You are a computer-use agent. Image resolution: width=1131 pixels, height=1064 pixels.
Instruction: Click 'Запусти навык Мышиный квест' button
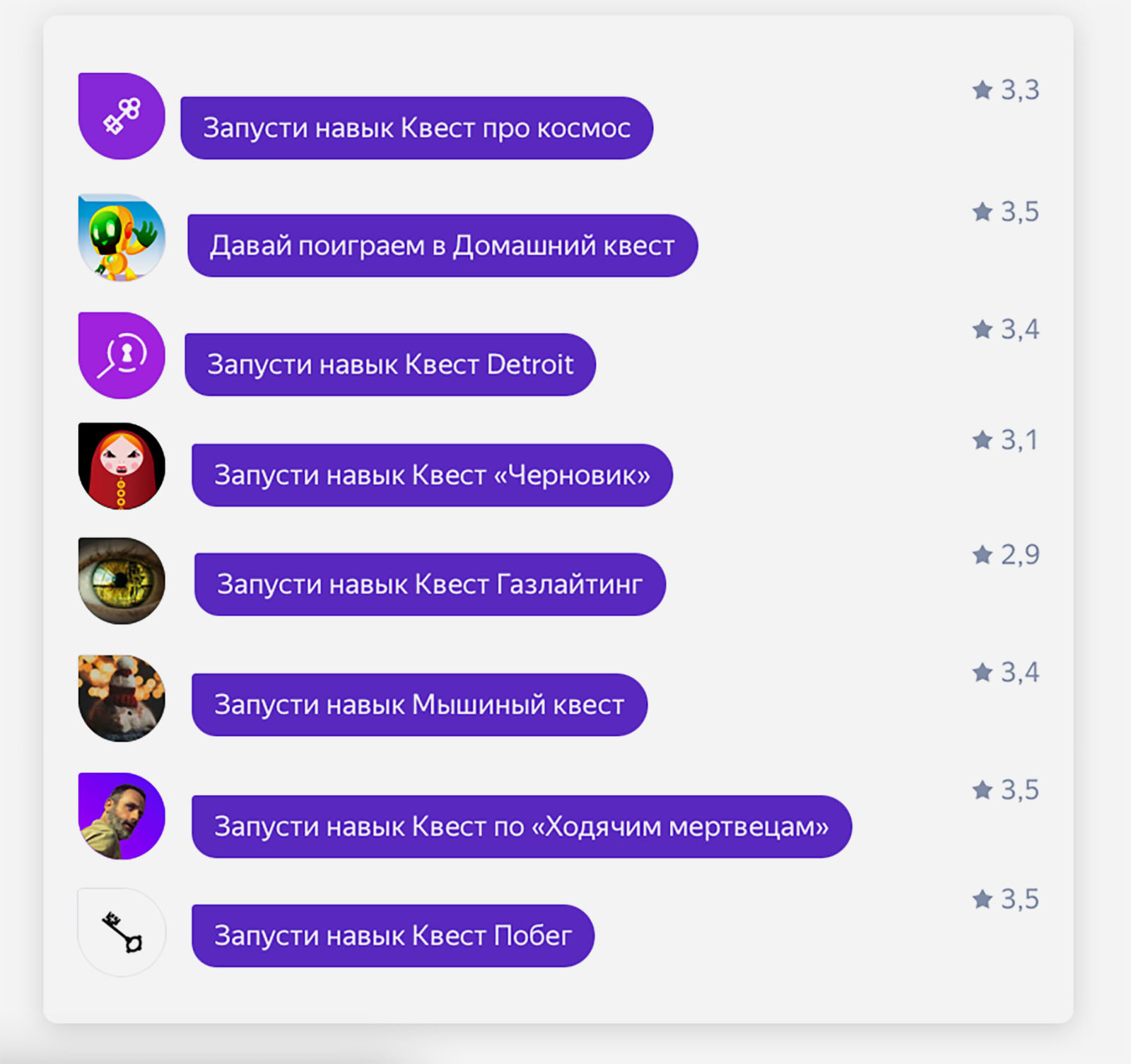(x=419, y=705)
